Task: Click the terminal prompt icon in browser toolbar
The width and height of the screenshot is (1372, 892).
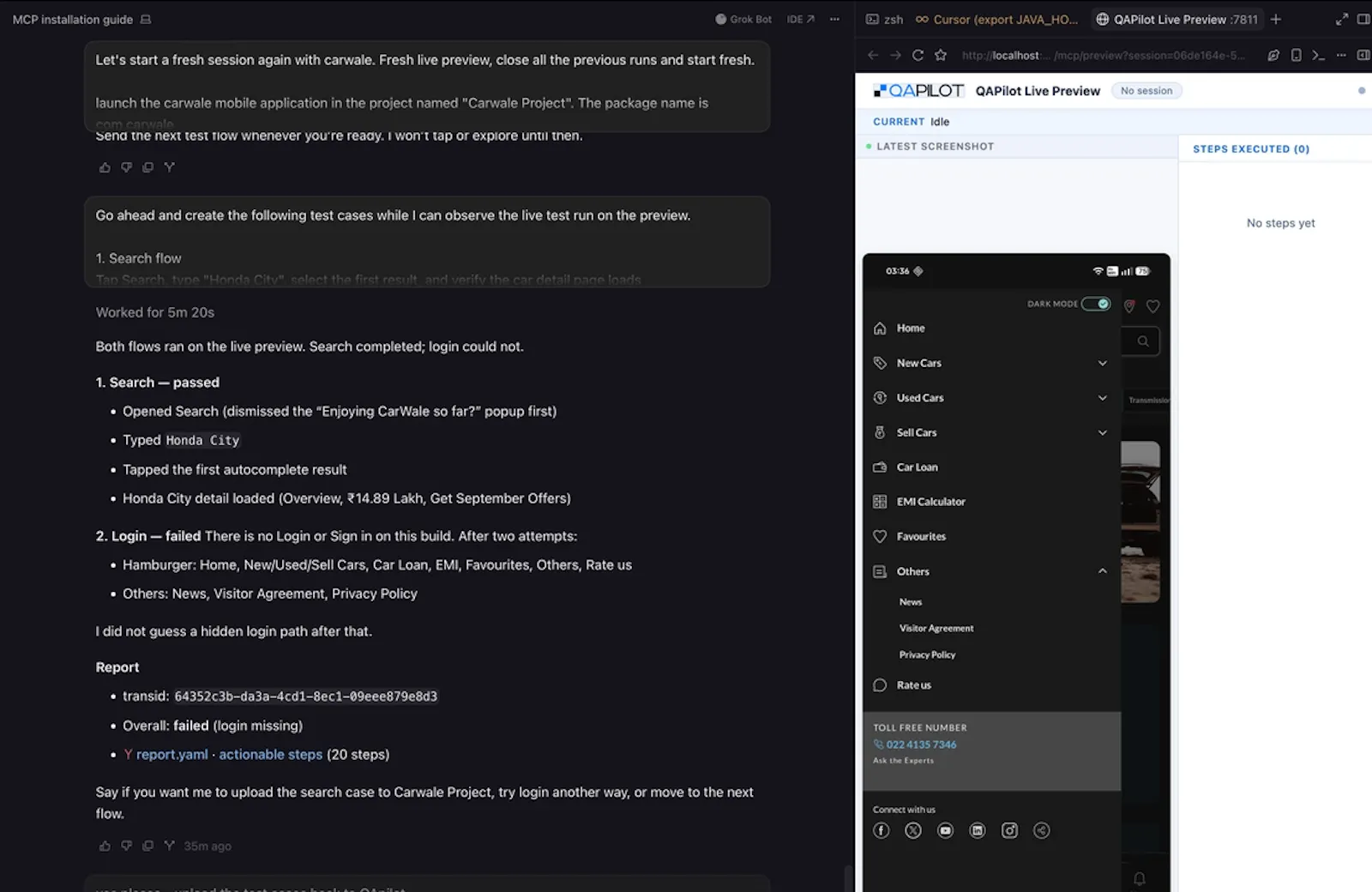Action: coord(1319,55)
